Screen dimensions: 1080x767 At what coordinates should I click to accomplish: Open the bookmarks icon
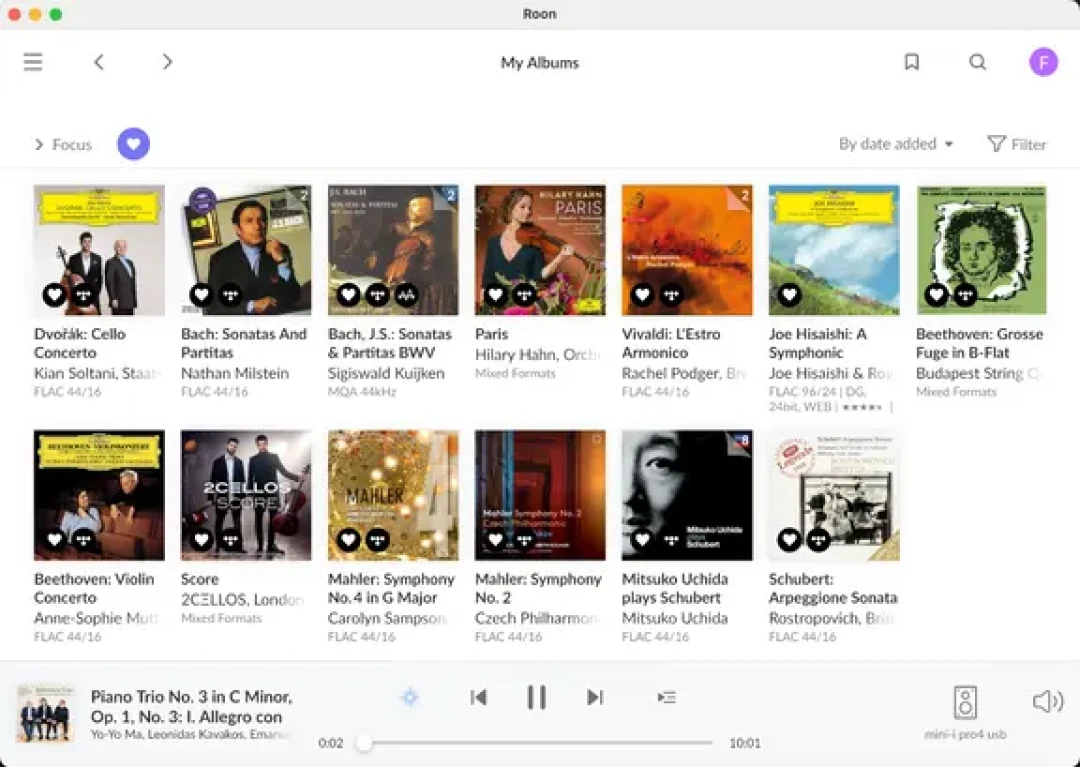click(x=911, y=62)
